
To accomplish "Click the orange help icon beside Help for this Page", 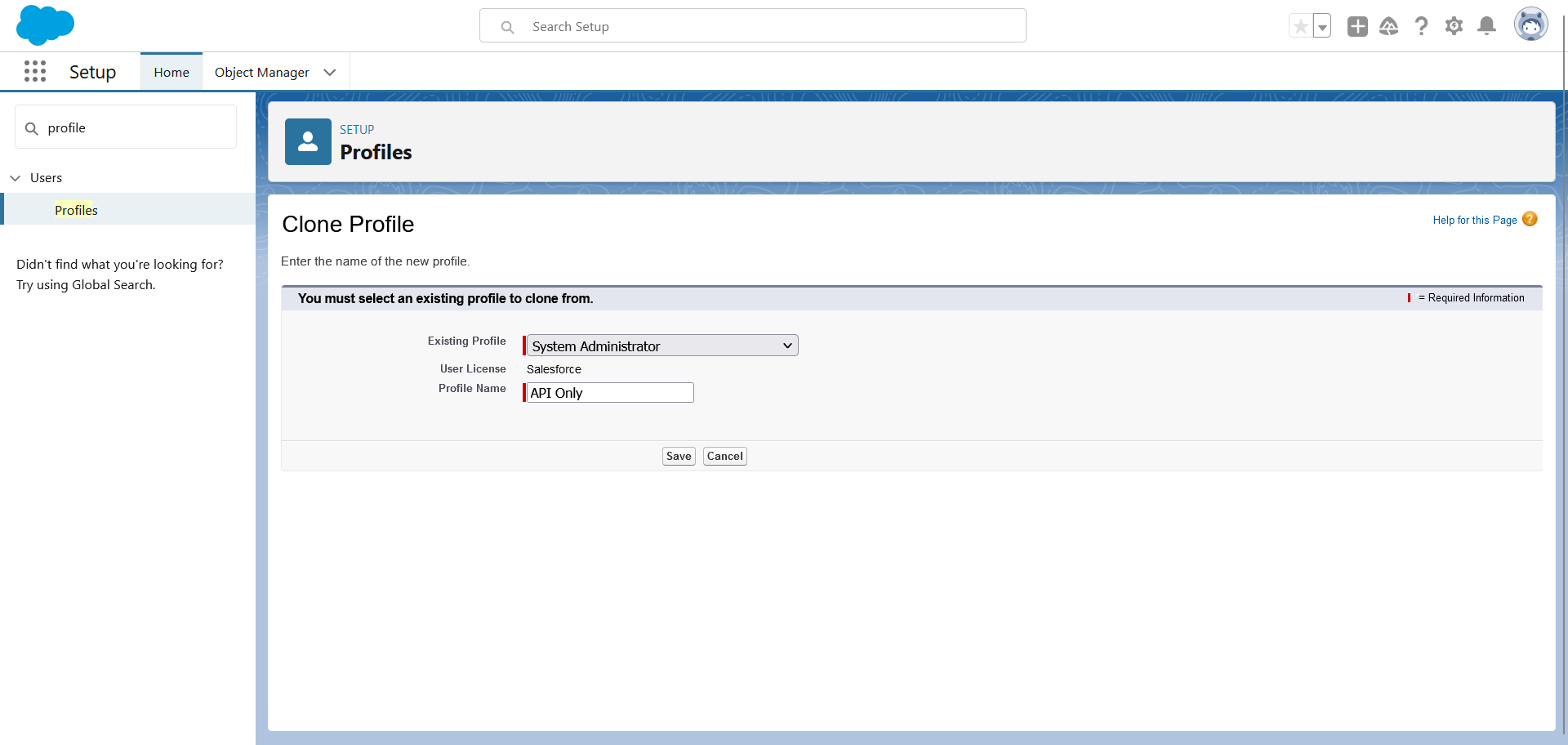I will click(x=1530, y=219).
